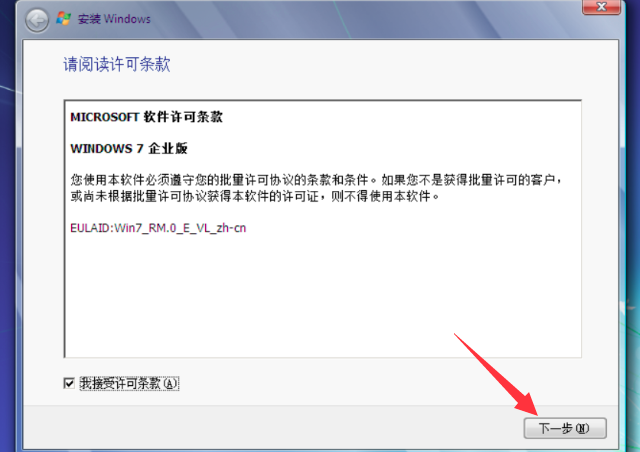640x452 pixels.
Task: Click the paragraph line starting 您使用本软件
Action: click(x=316, y=180)
